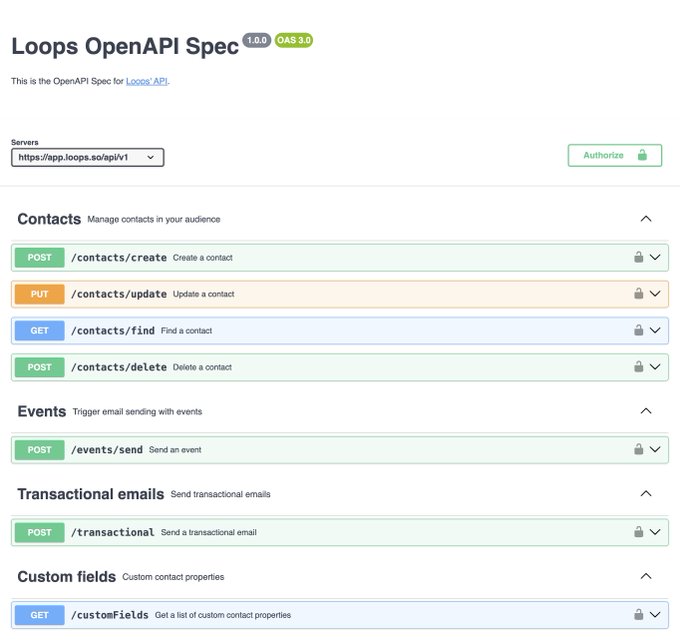Click 'Trigger email sending with events' text
This screenshot has width=680, height=644.
pos(137,412)
